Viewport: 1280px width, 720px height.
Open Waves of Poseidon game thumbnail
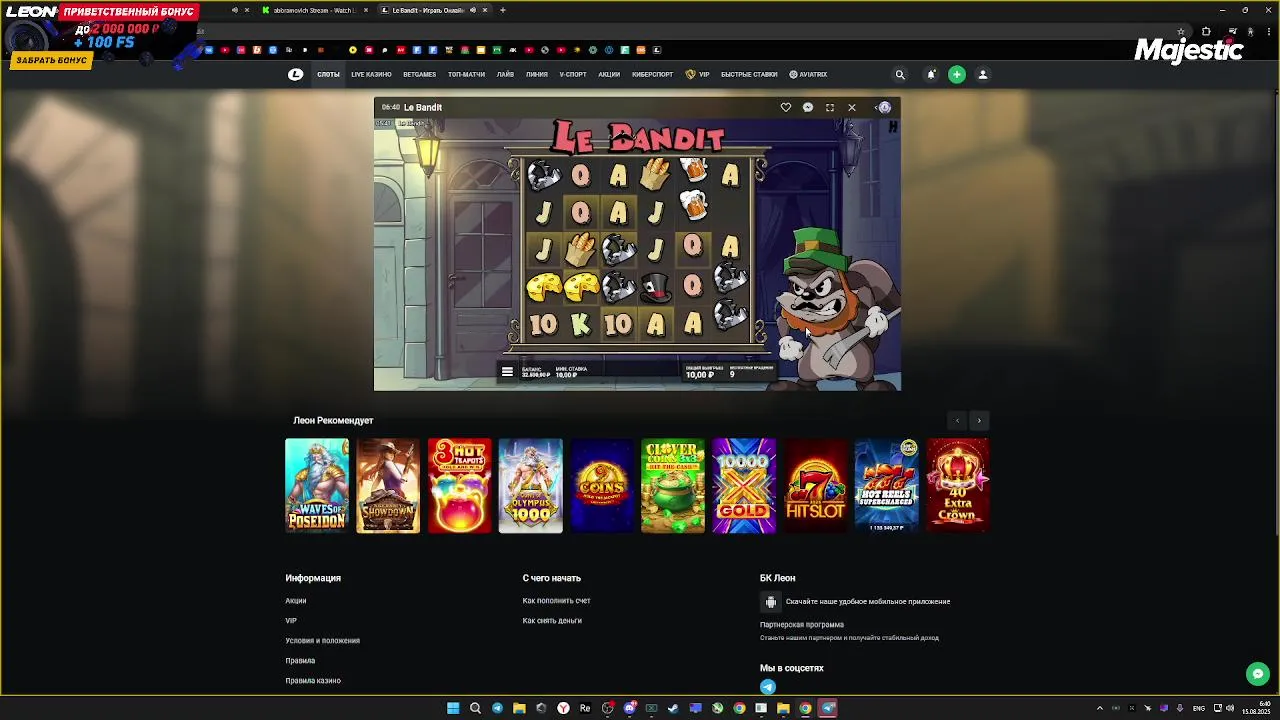click(x=317, y=485)
